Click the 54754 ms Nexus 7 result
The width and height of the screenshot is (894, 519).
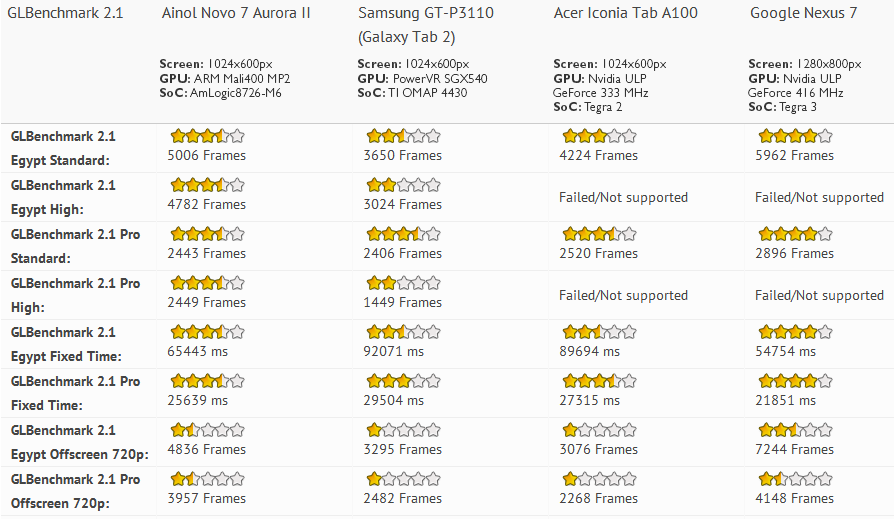(x=787, y=352)
